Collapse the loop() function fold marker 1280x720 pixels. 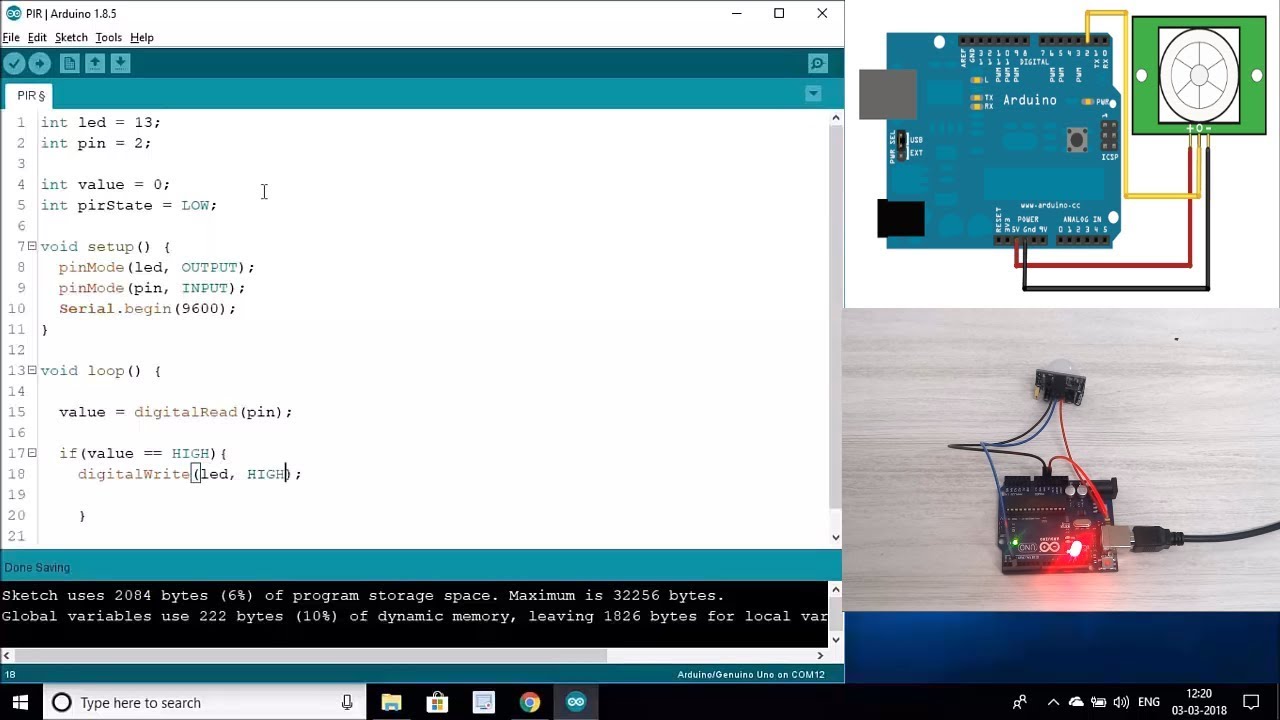pyautogui.click(x=32, y=370)
